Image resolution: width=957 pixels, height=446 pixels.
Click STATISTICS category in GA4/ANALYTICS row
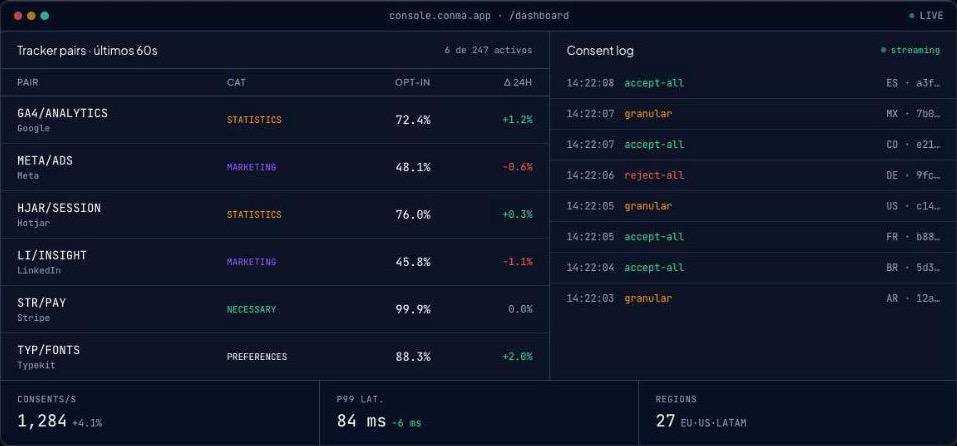tap(255, 120)
